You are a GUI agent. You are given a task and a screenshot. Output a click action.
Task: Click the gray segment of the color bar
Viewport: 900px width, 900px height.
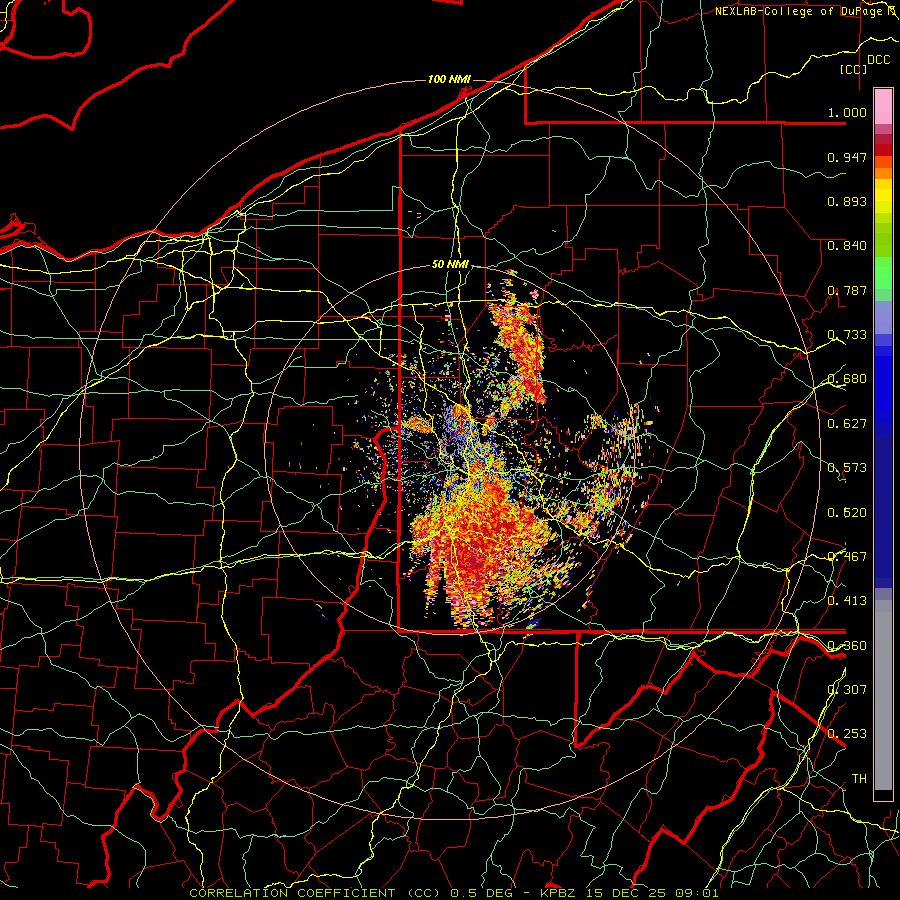tap(883, 695)
